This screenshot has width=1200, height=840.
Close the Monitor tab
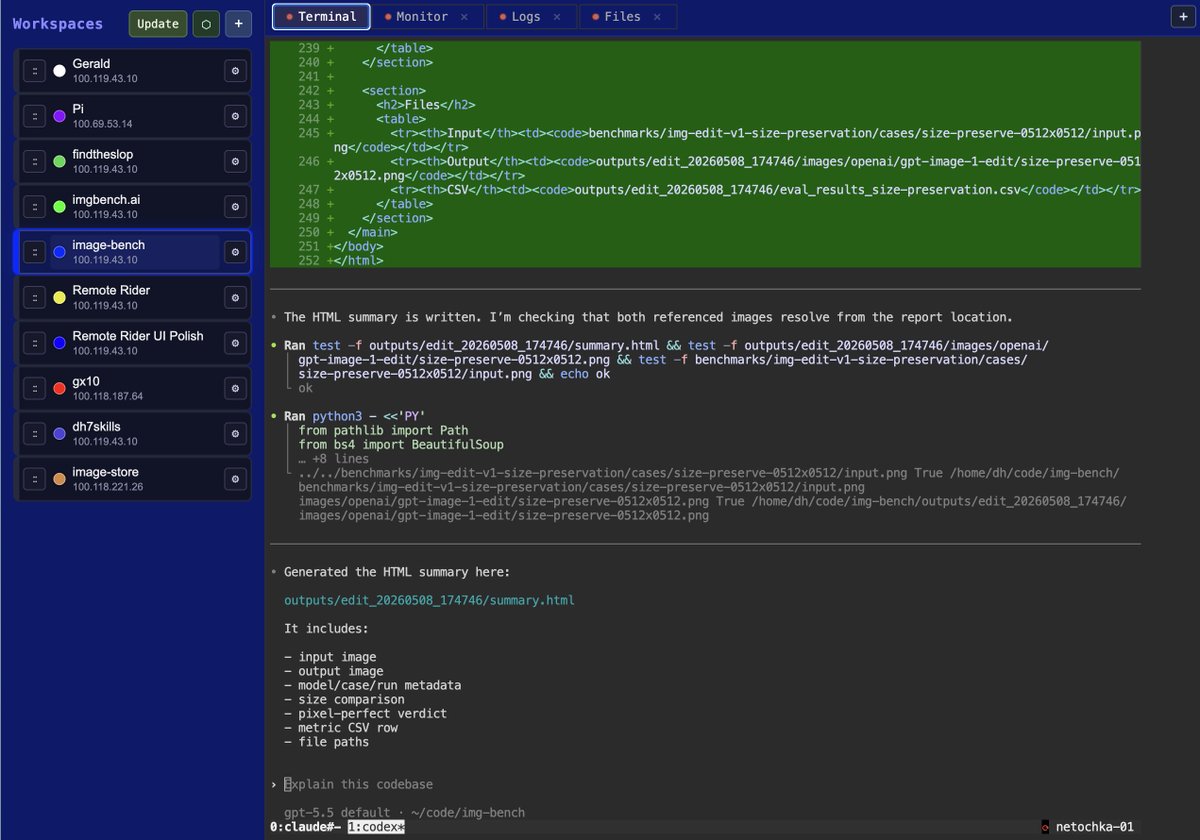coord(463,17)
